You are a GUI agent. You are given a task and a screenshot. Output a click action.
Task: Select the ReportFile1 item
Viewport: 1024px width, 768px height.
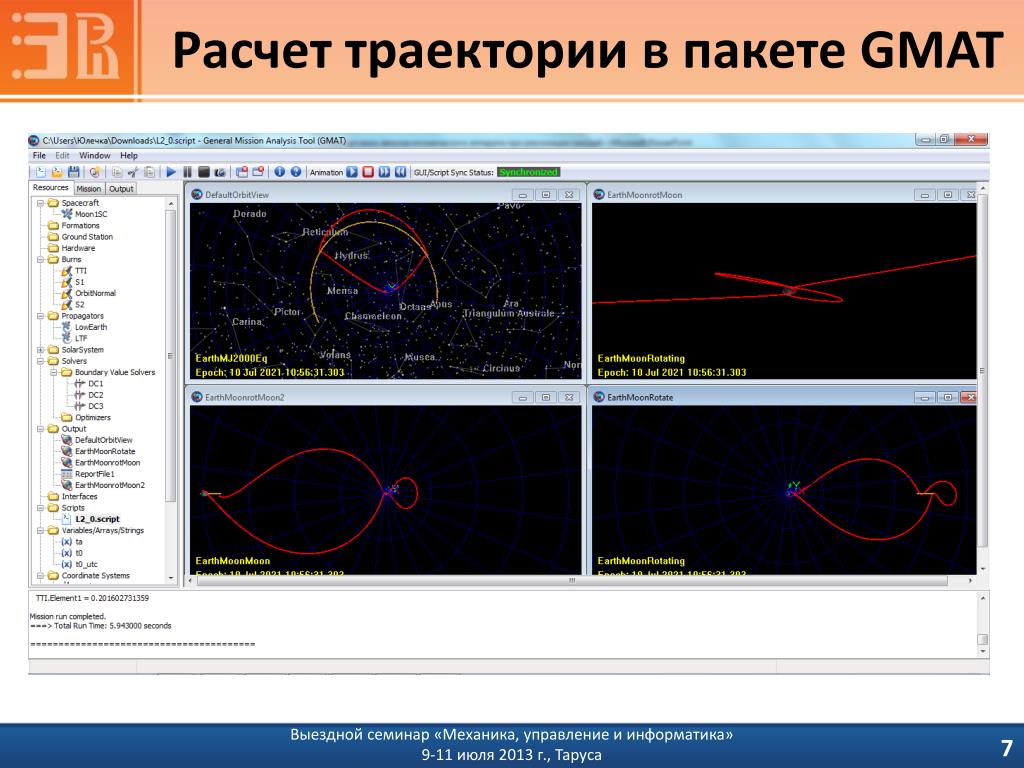coord(95,474)
